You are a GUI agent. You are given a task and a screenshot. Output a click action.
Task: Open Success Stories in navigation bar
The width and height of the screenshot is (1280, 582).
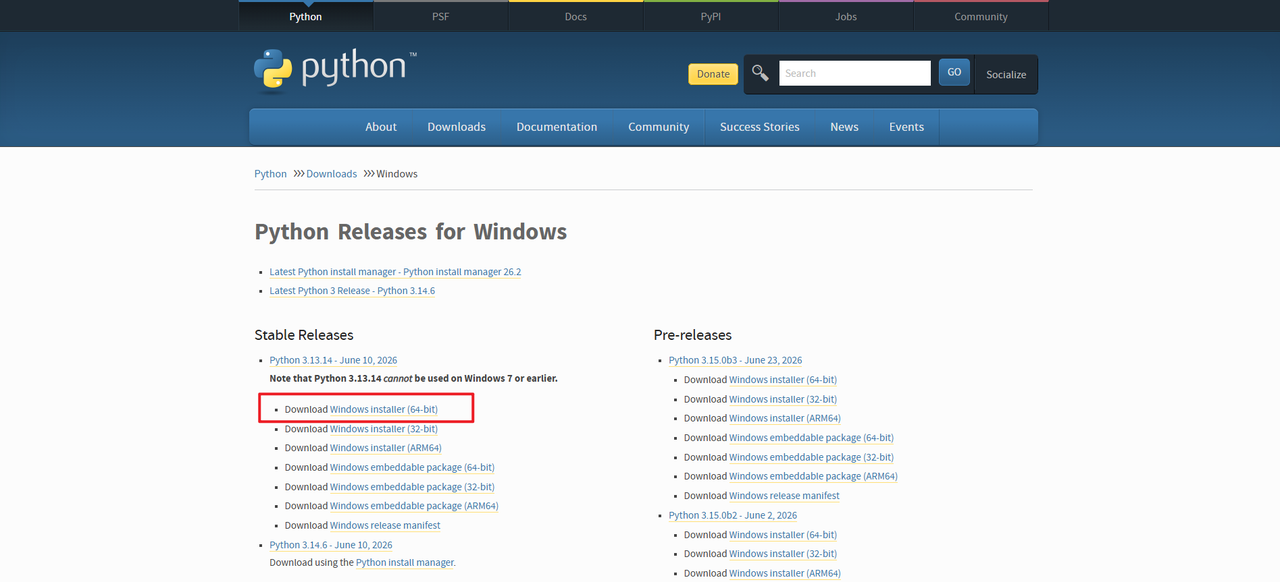(x=760, y=127)
